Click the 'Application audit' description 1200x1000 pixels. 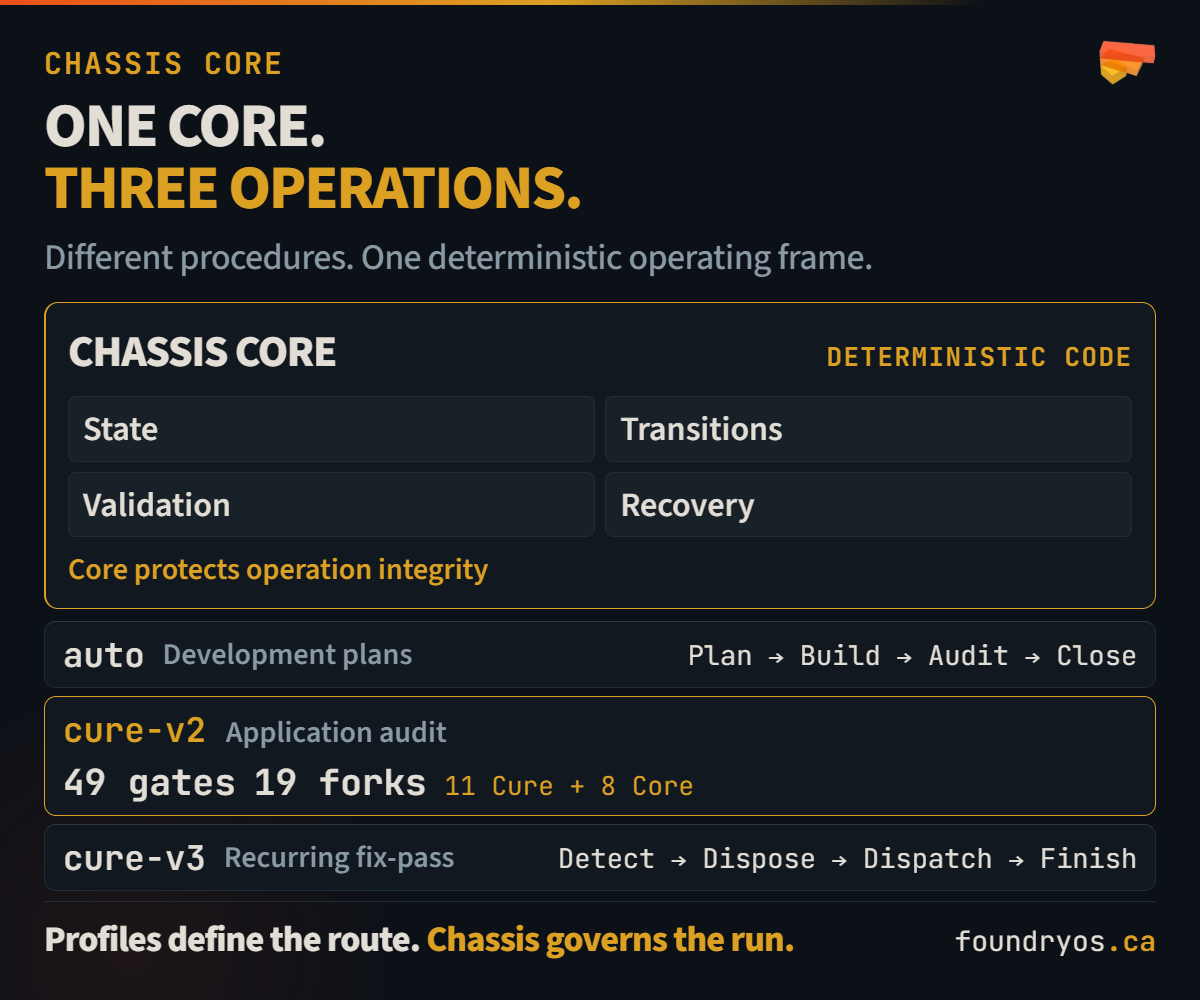click(336, 733)
